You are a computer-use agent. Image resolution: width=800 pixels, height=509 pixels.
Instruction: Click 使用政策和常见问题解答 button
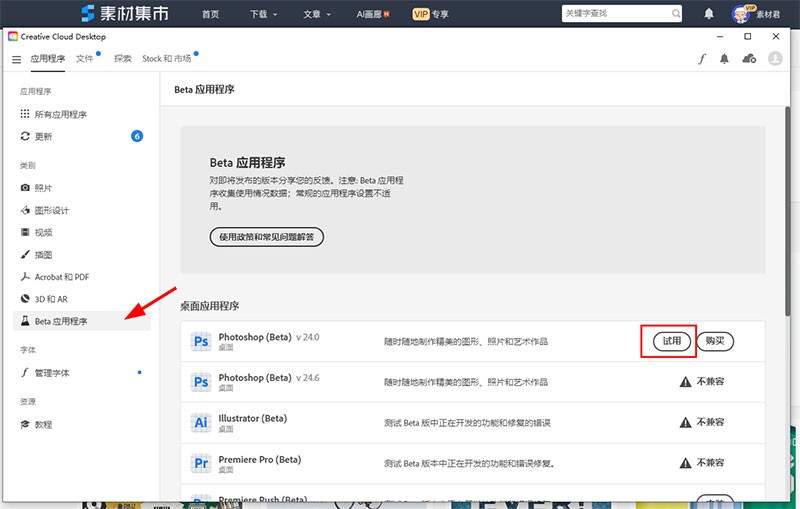(266, 237)
